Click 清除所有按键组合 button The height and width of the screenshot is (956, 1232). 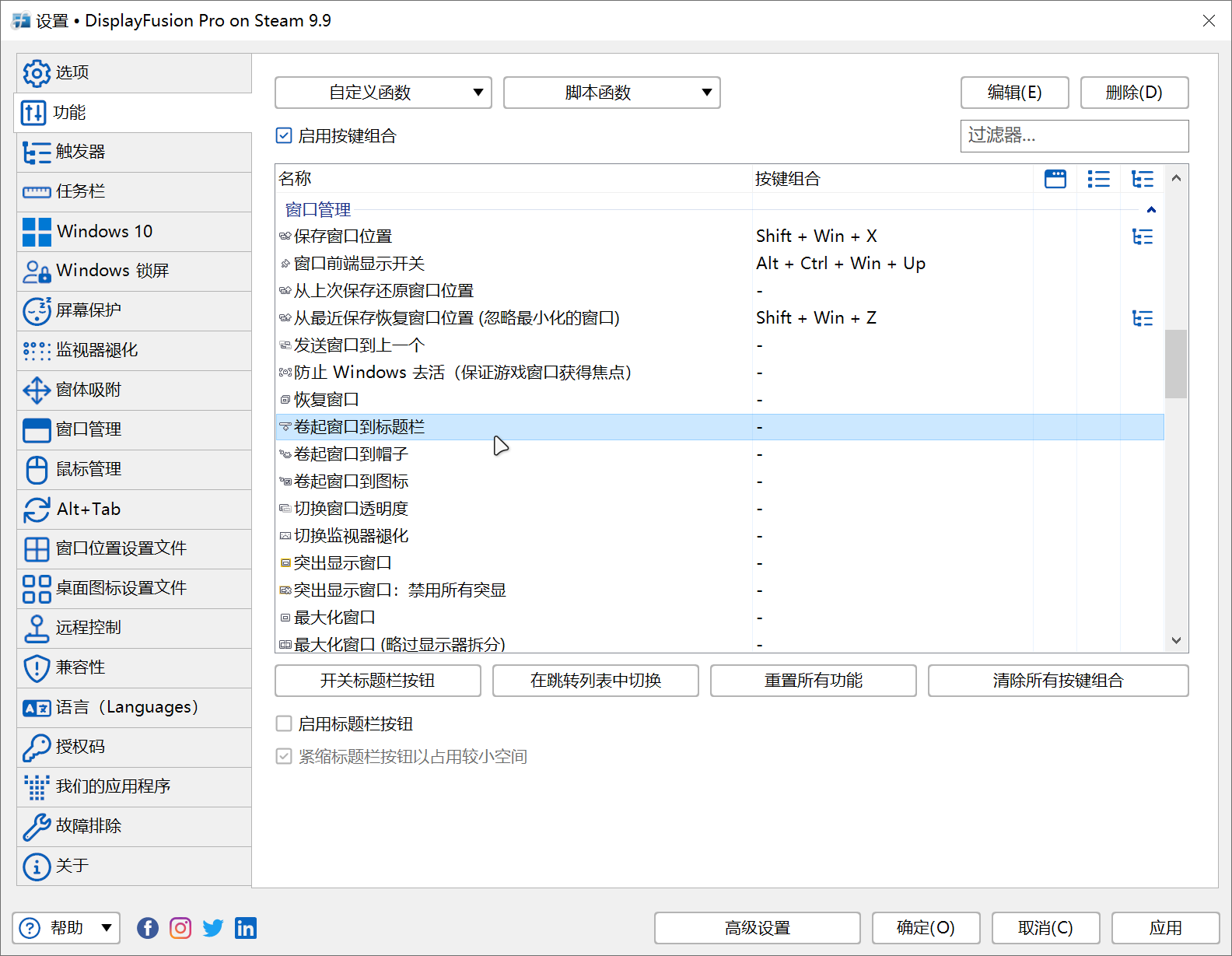click(1058, 681)
